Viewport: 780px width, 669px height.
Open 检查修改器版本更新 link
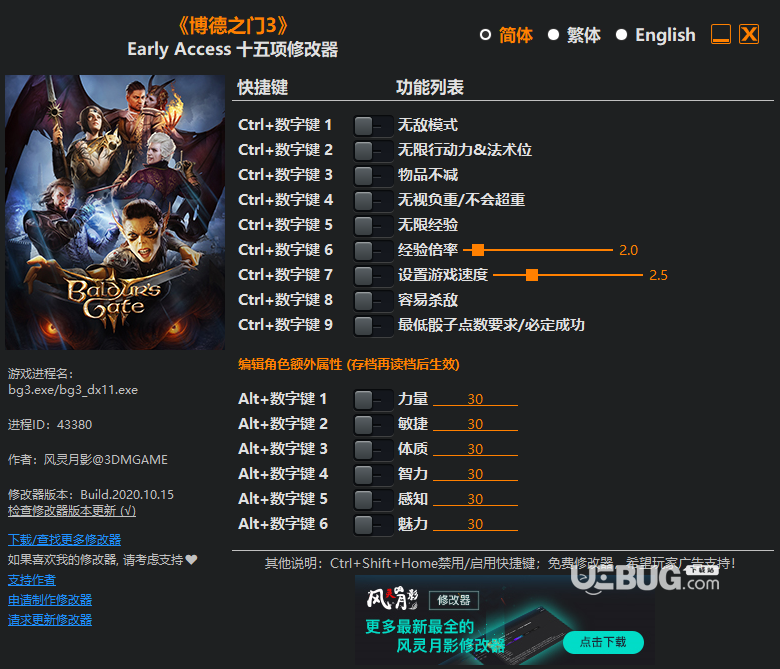72,511
